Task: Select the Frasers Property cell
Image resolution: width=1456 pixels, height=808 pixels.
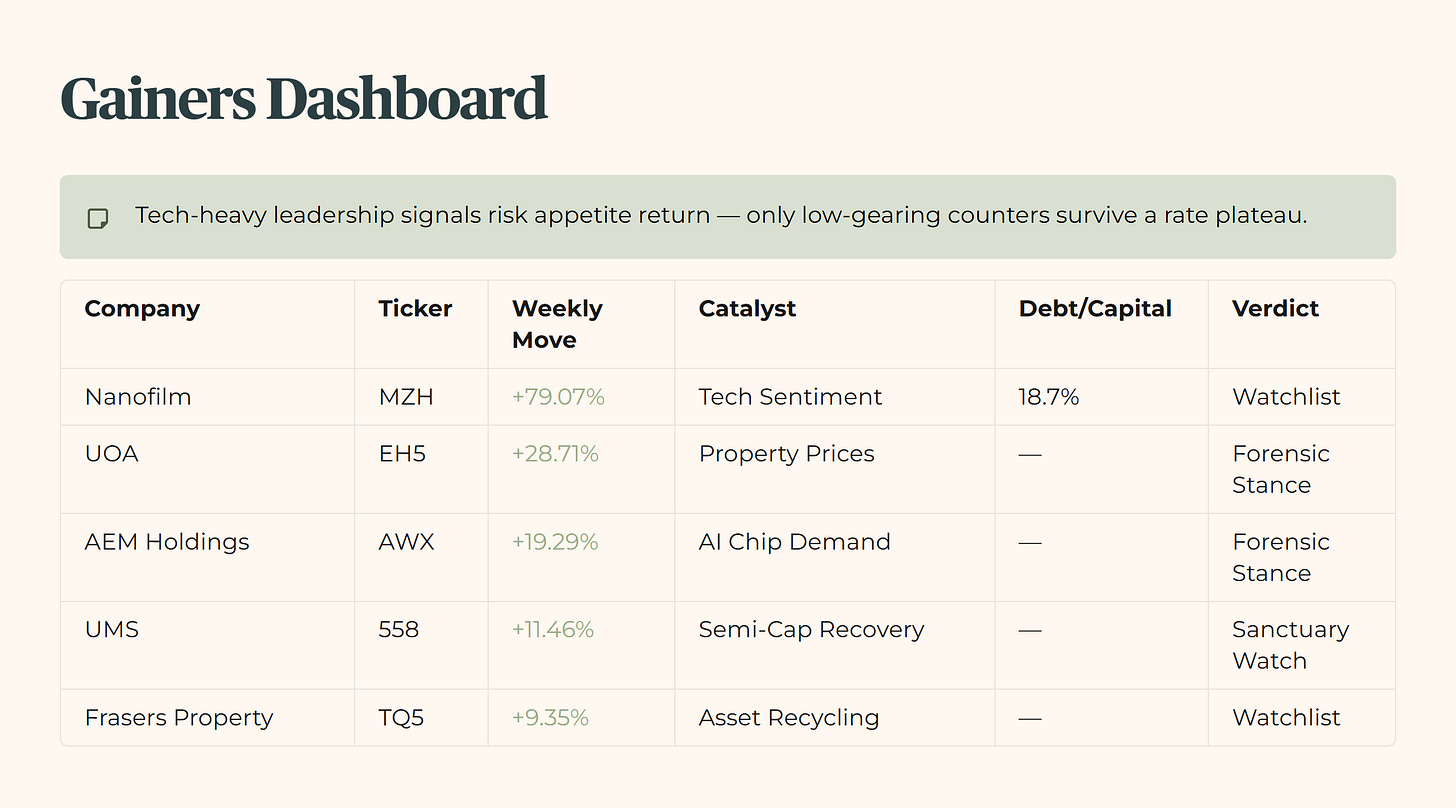Action: tap(179, 718)
